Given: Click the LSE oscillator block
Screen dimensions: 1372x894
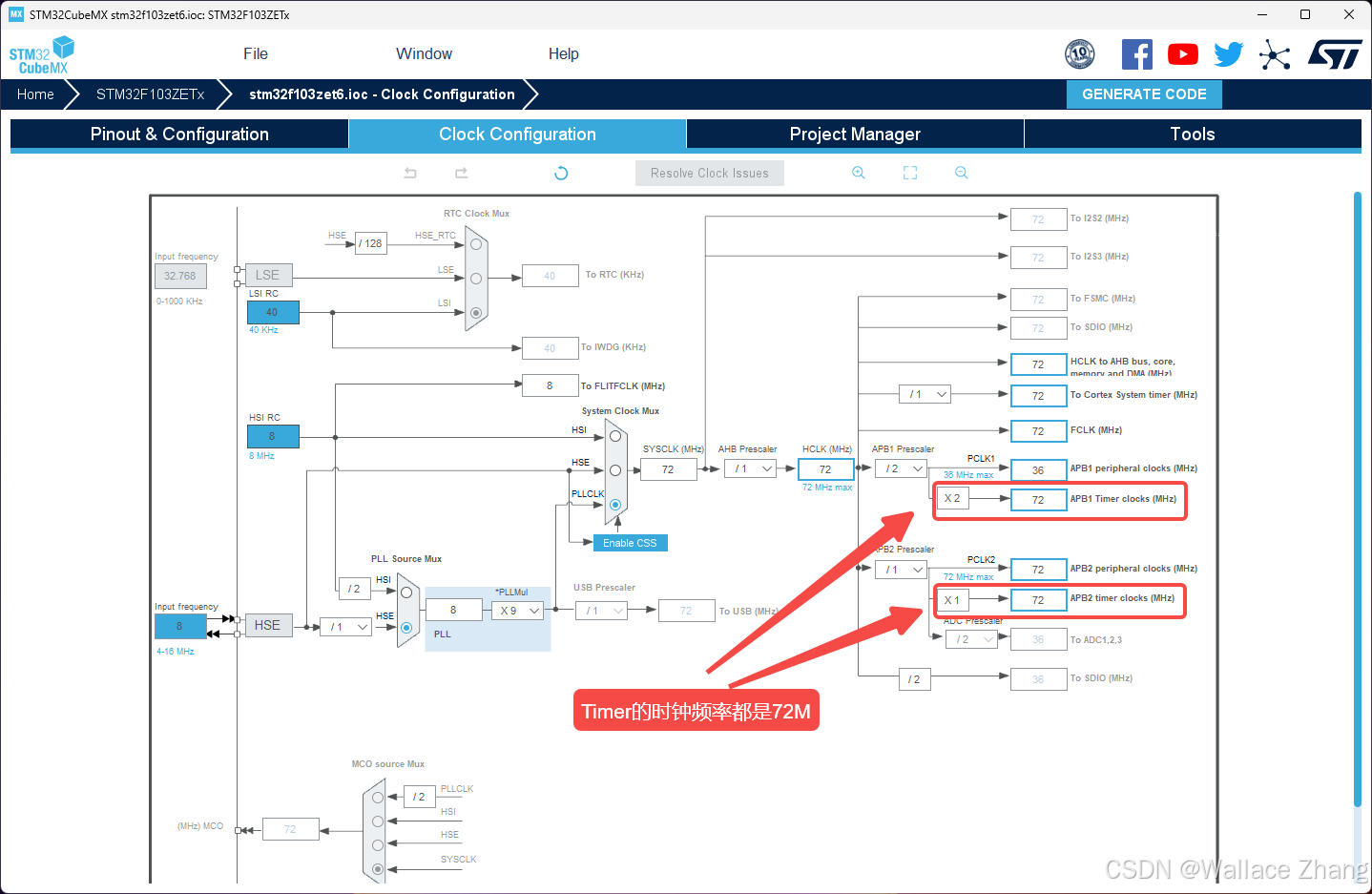Looking at the screenshot, I should (268, 275).
